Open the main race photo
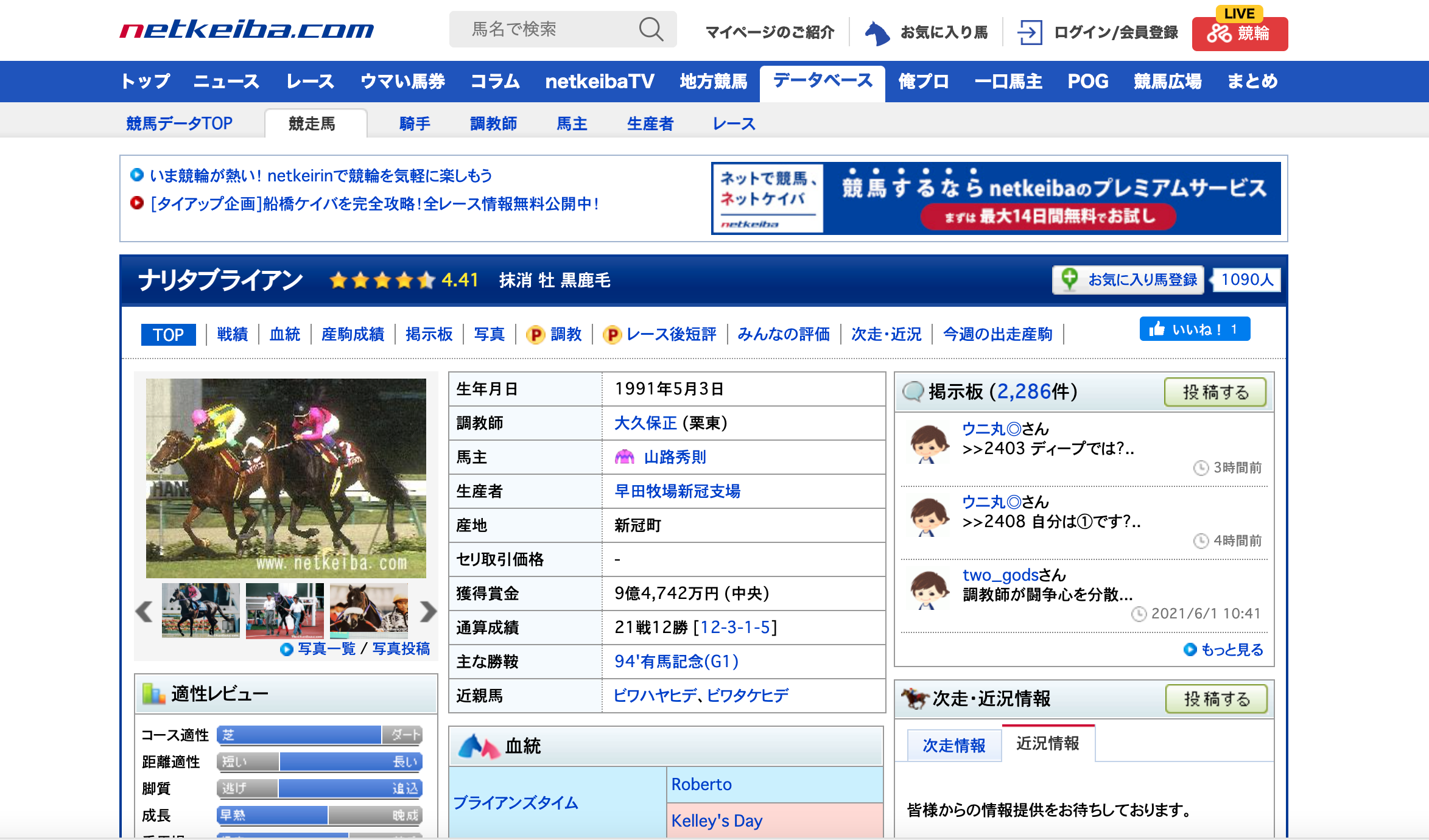 286,478
